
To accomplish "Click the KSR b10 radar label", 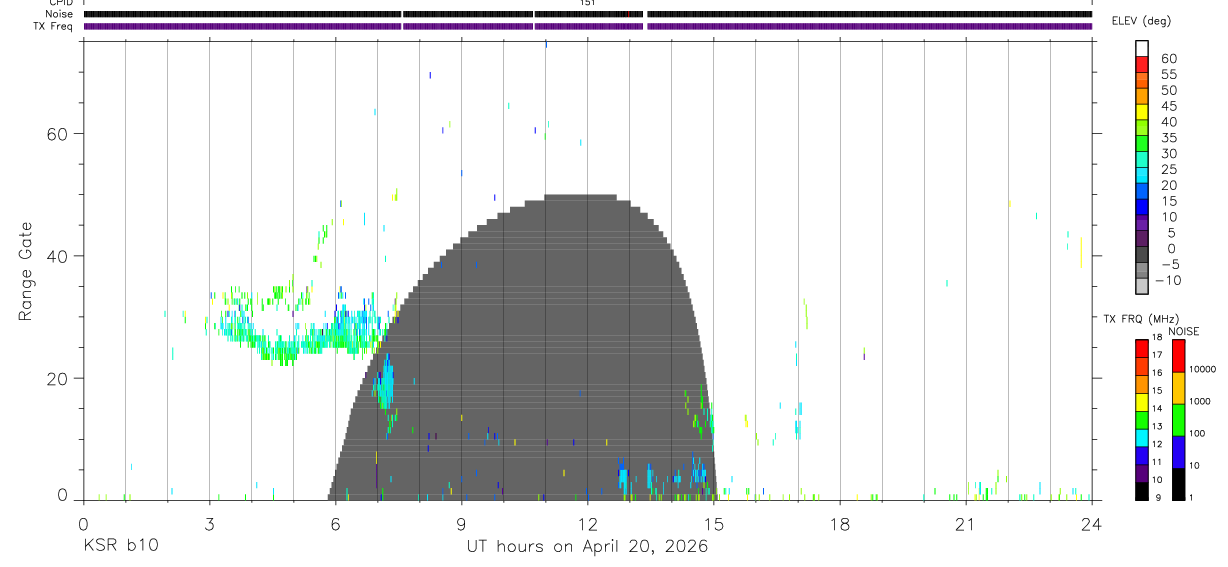I will pos(120,546).
